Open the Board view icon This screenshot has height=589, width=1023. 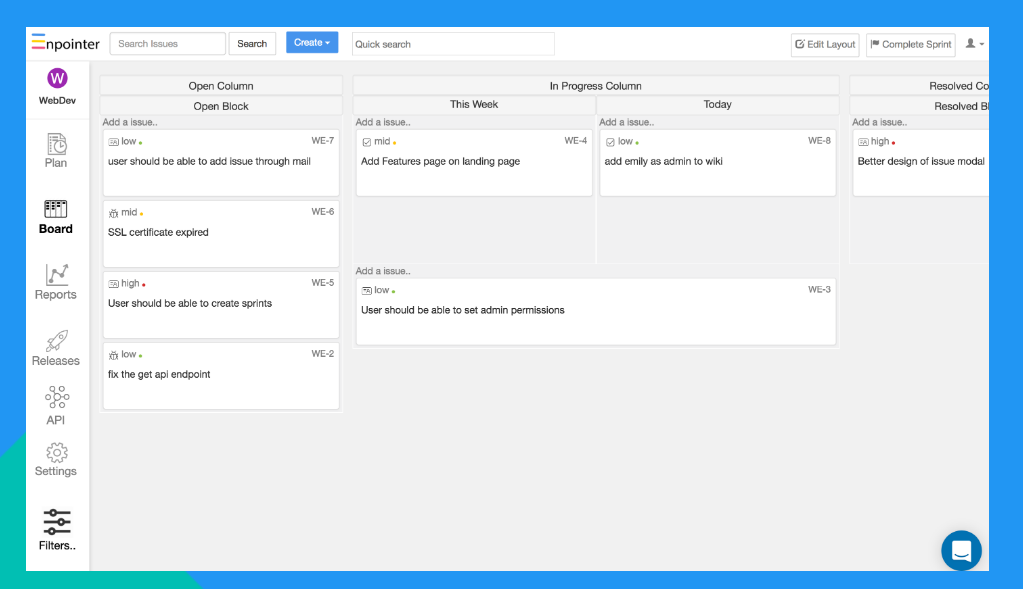coord(55,209)
